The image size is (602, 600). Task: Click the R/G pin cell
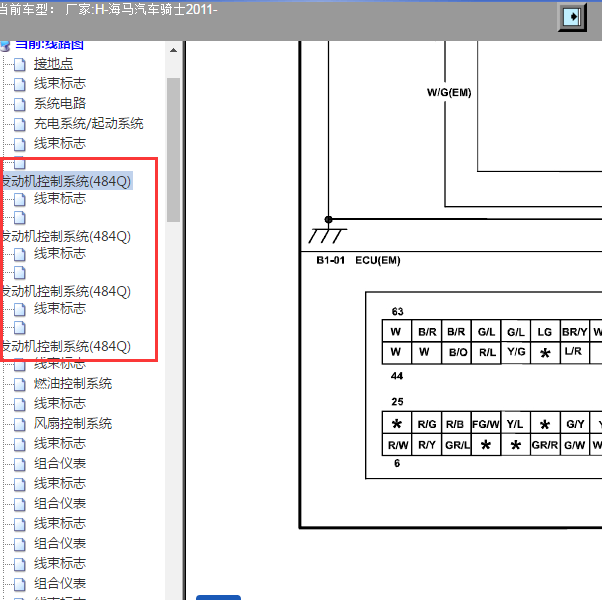427,424
